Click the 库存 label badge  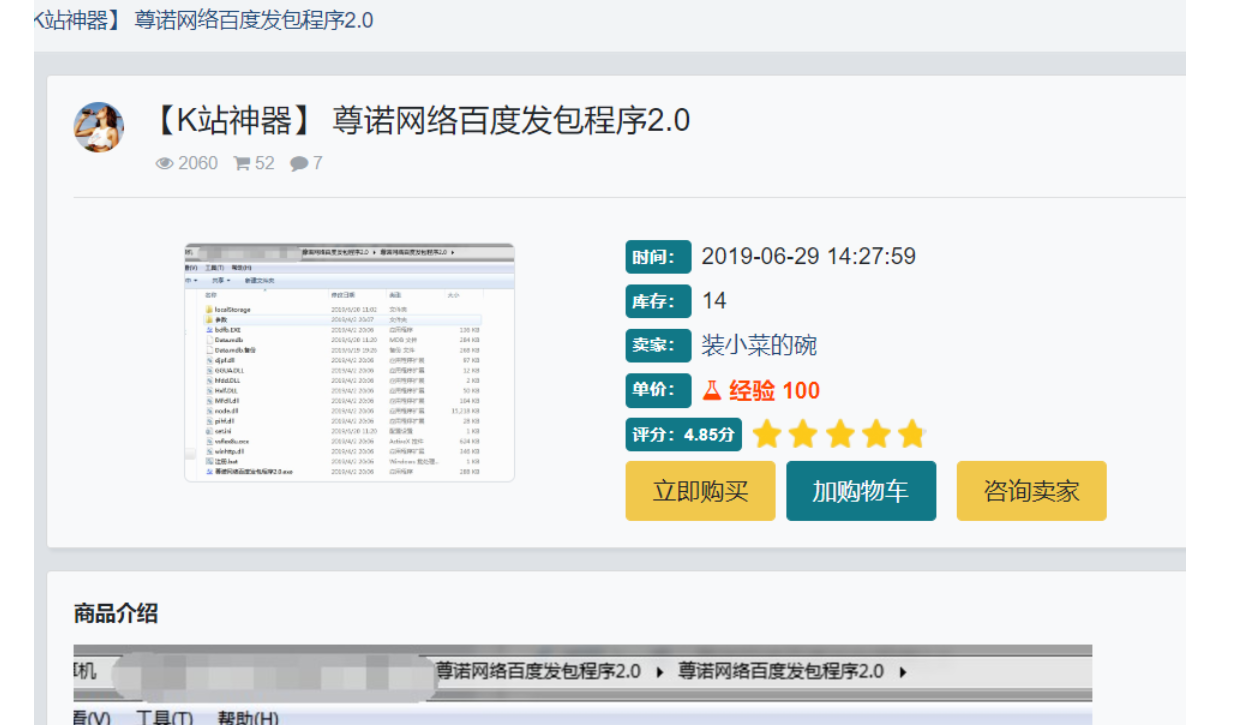(658, 301)
